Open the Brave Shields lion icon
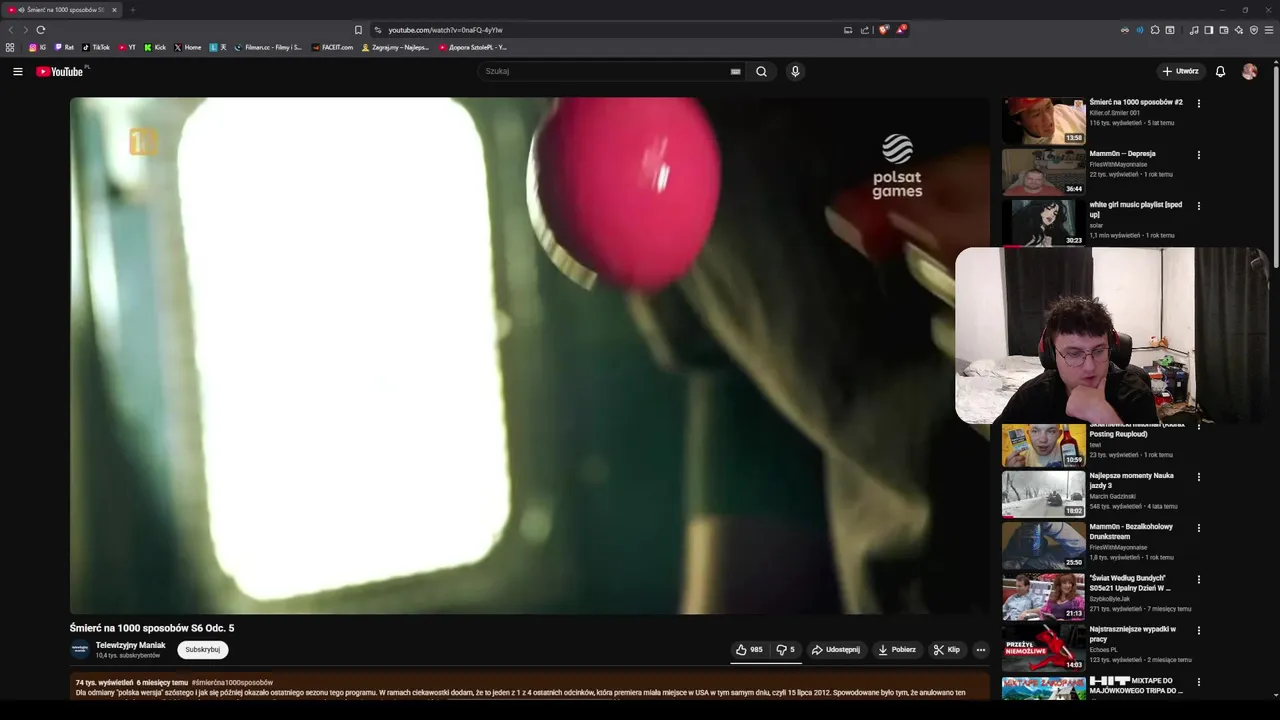1280x720 pixels. 883,30
